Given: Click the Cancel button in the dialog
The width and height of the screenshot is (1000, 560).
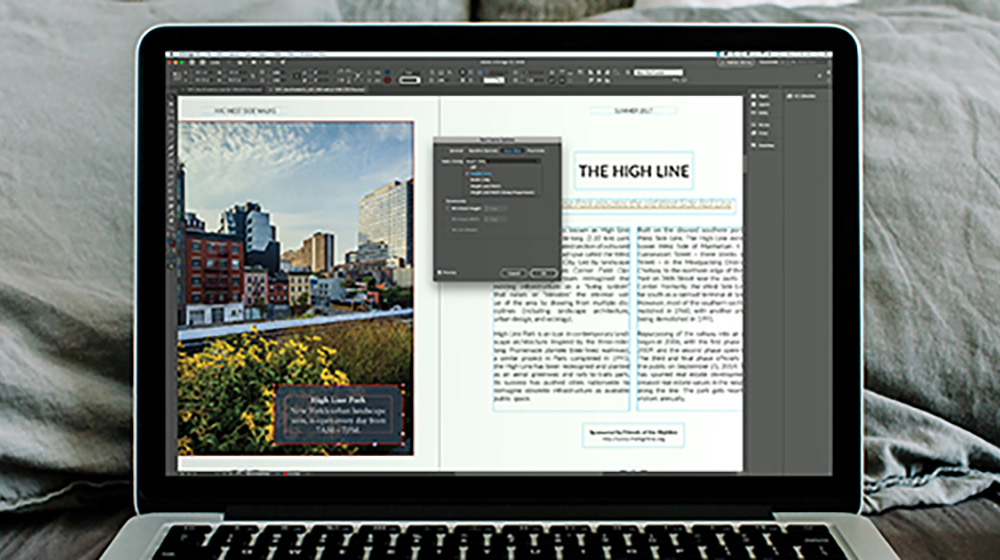Looking at the screenshot, I should [x=513, y=273].
